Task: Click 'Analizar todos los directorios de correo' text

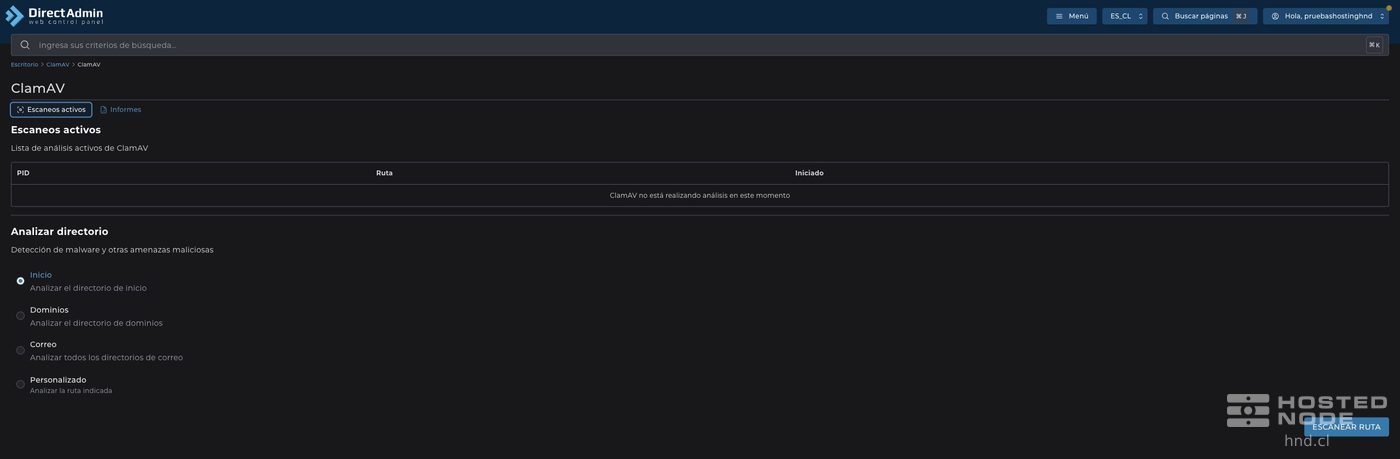Action: (x=106, y=357)
